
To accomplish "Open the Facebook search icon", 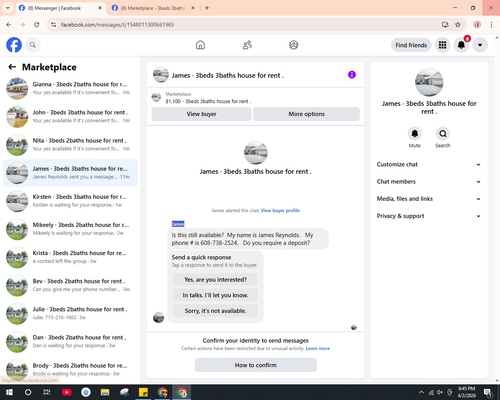I will (33, 45).
